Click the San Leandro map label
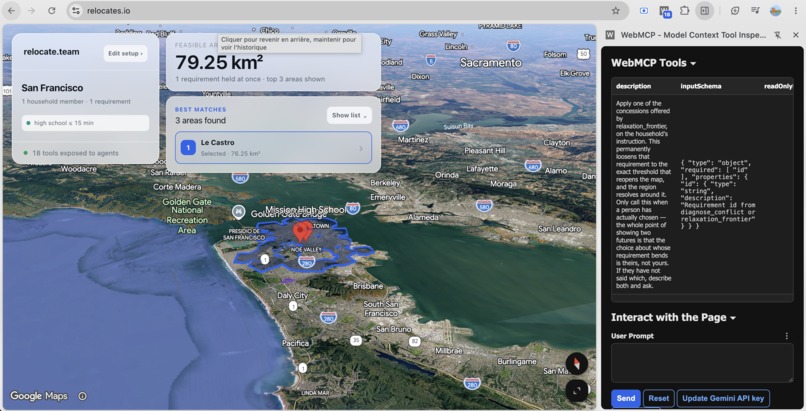The height and width of the screenshot is (411, 806). tap(559, 229)
